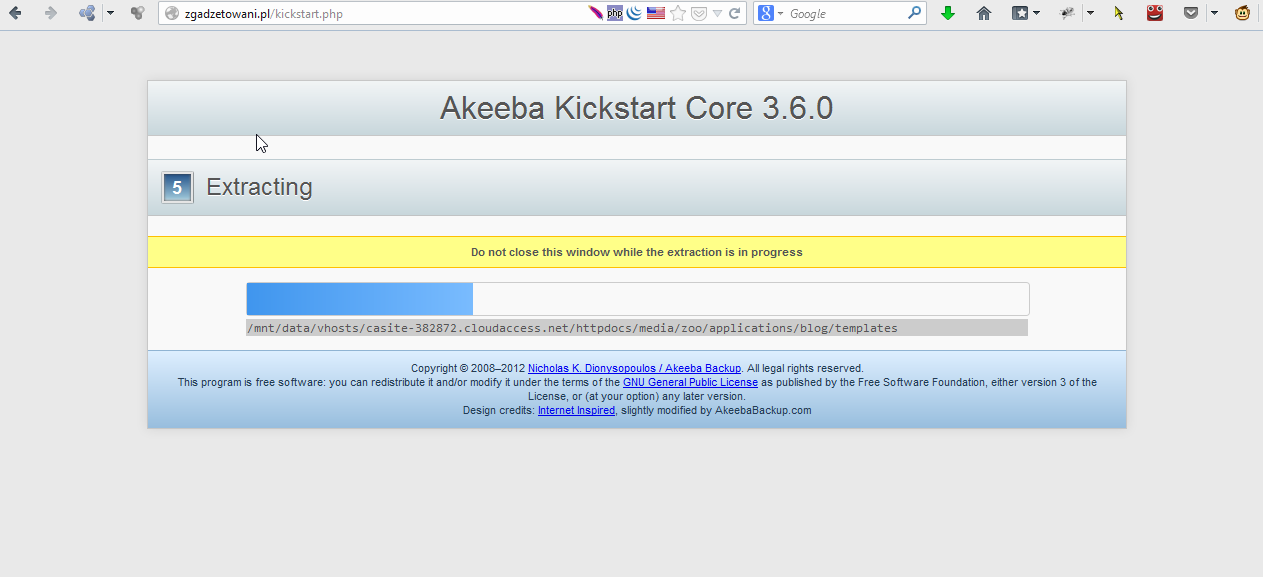Click the Pocket icon in address bar

[x=700, y=13]
